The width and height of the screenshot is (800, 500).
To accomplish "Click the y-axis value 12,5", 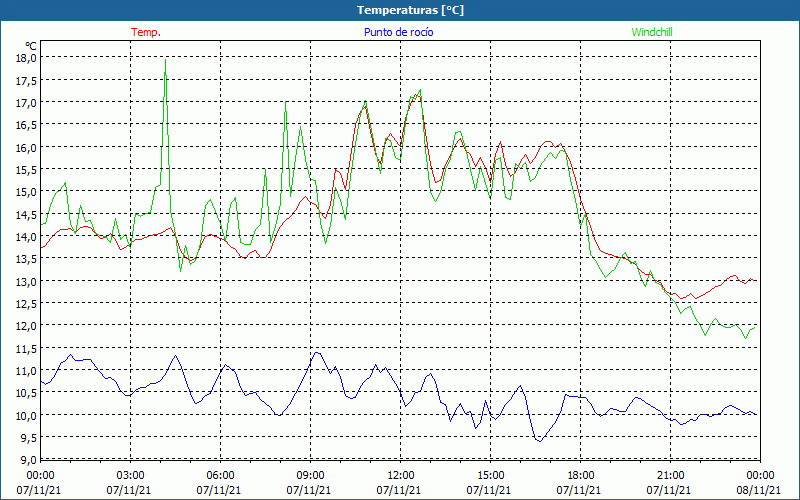I will (26, 303).
